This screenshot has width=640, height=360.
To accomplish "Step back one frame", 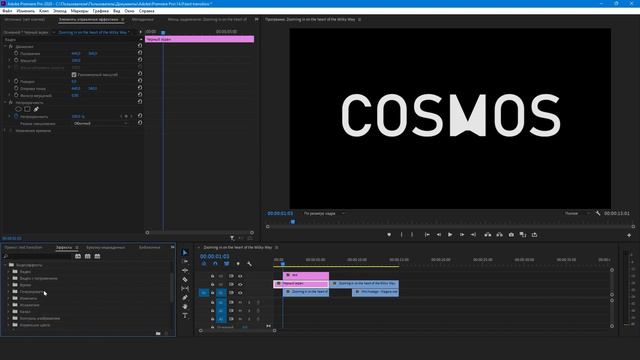I will tap(439, 235).
